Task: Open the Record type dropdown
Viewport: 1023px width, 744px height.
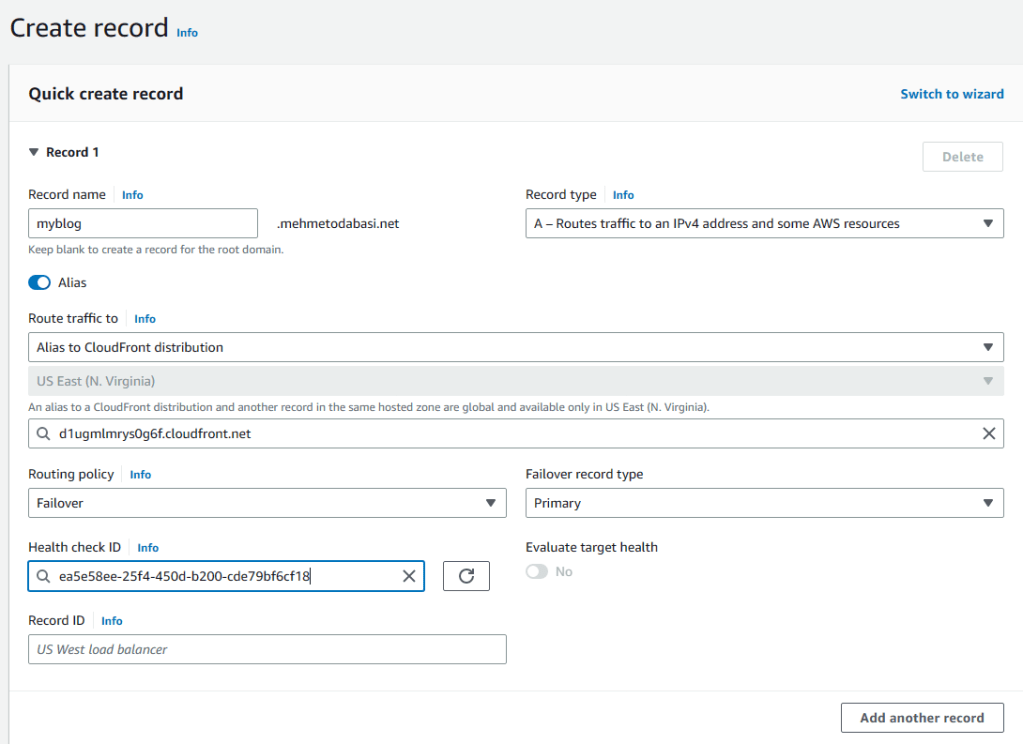Action: tap(764, 224)
